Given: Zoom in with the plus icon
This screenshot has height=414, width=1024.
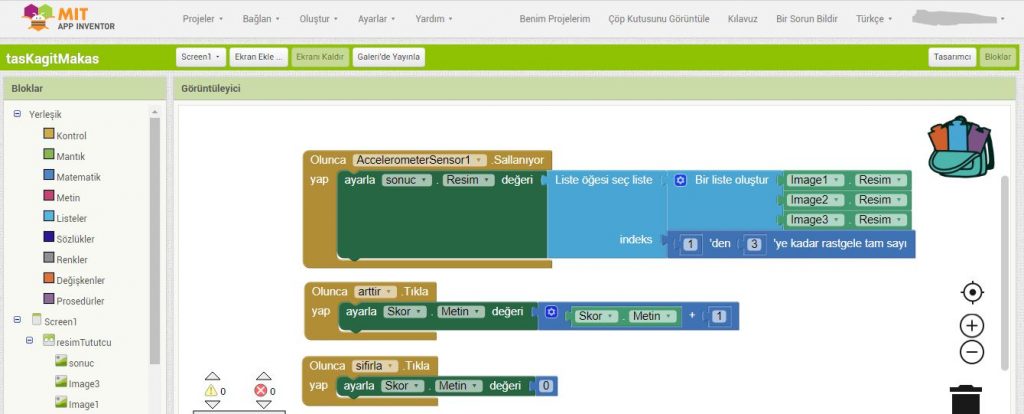Looking at the screenshot, I should [x=971, y=325].
